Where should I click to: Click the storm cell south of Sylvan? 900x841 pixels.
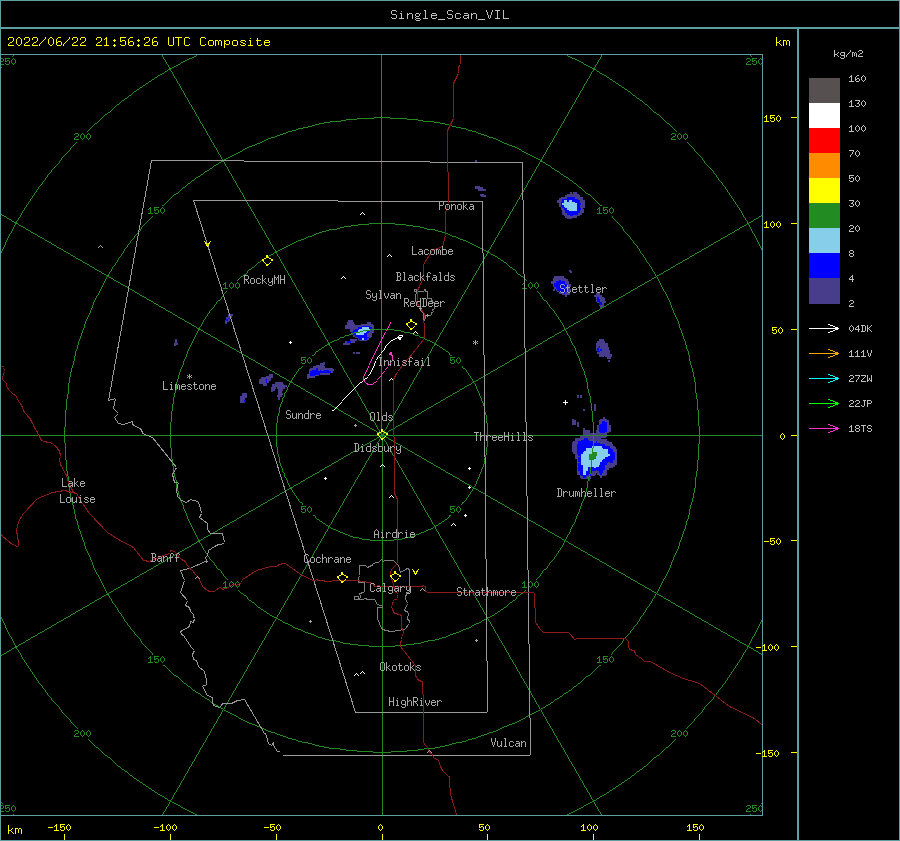[360, 330]
